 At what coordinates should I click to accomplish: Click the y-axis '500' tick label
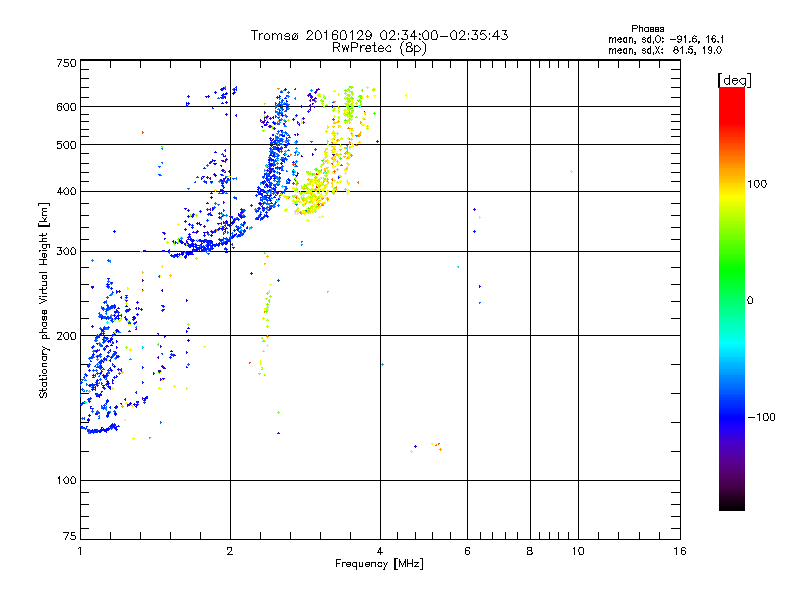[66, 145]
